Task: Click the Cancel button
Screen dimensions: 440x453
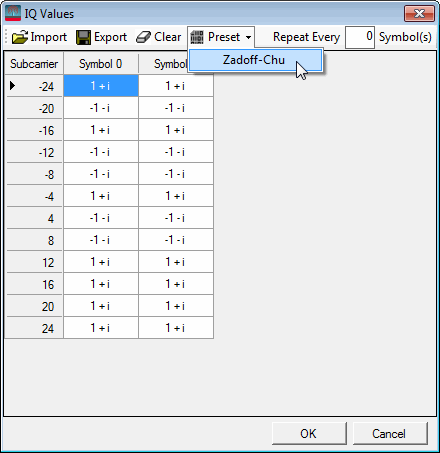Action: tap(390, 433)
